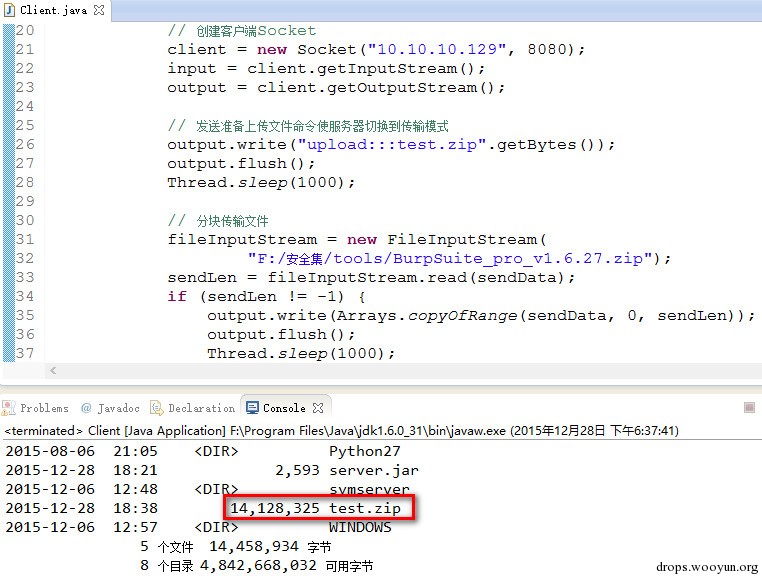Click Arrays.copyOfRange on line 35
The width and height of the screenshot is (762, 579).
(427, 316)
